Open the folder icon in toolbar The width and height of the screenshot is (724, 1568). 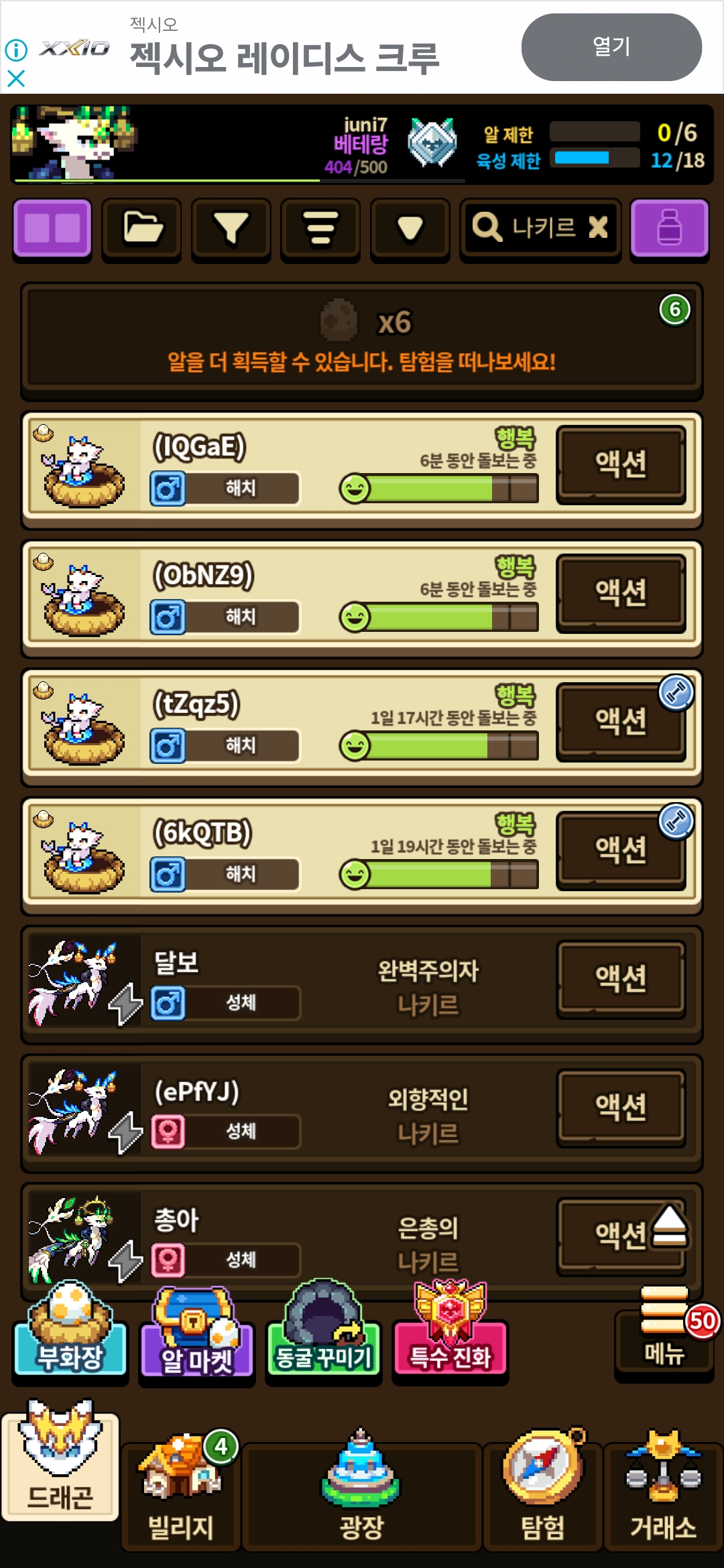[x=142, y=228]
